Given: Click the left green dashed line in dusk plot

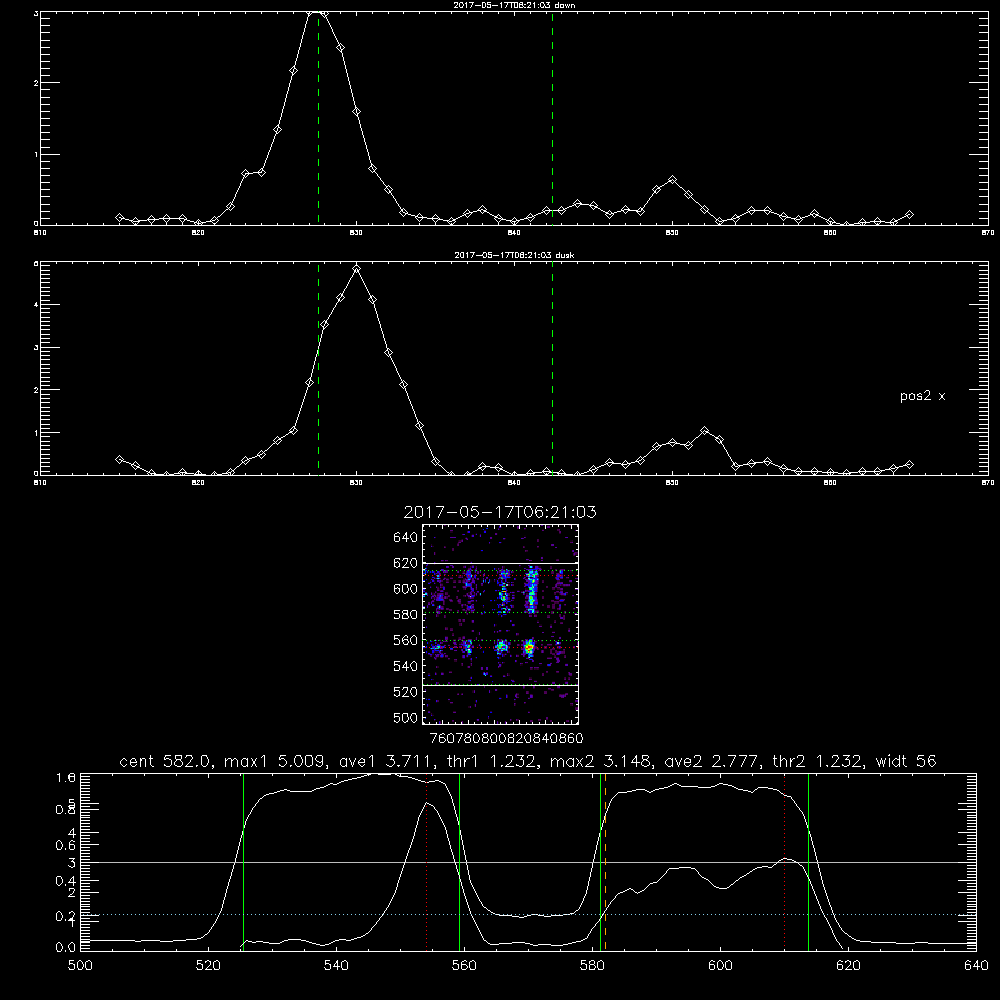Looking at the screenshot, I should (x=318, y=369).
